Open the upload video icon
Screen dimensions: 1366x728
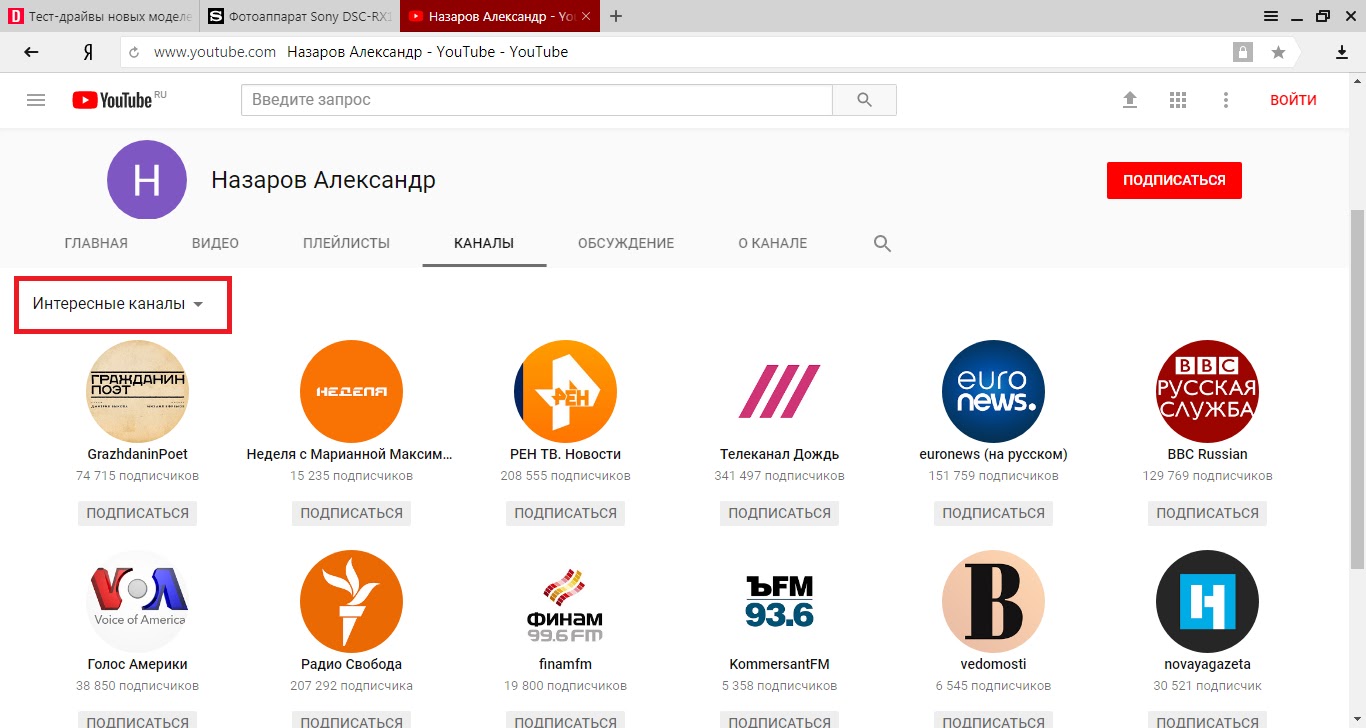pos(1130,100)
